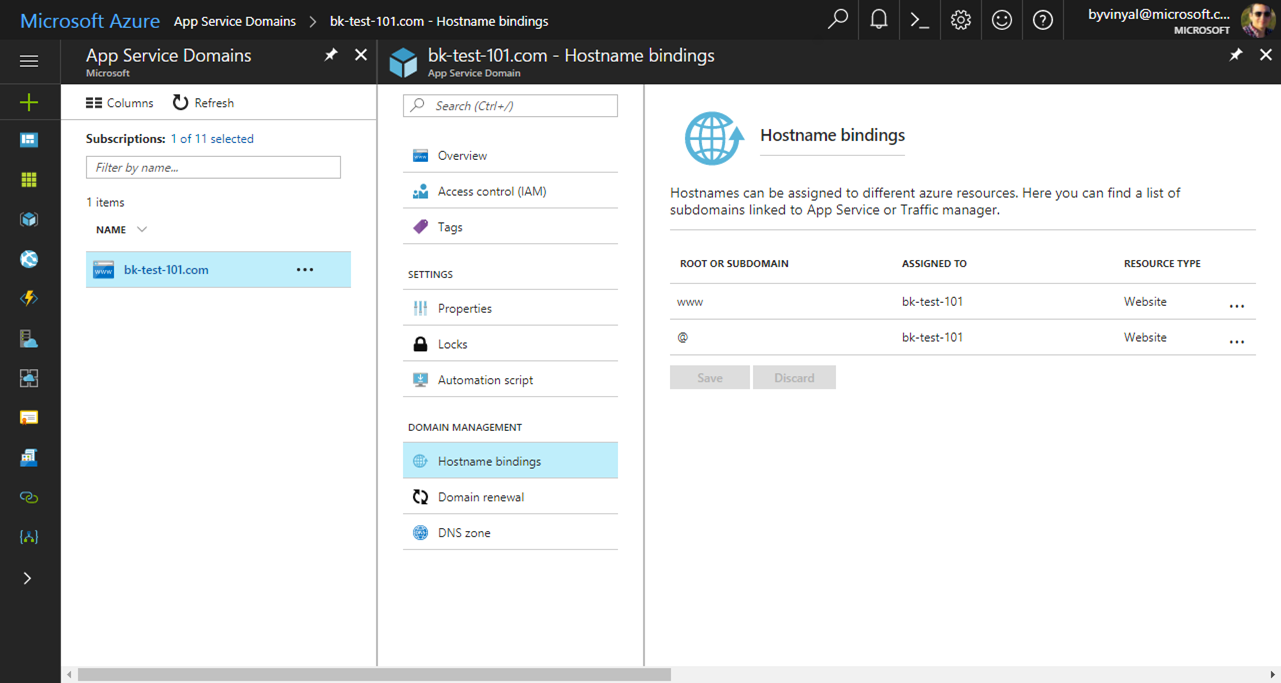The image size is (1281, 683).
Task: Click the feedback smiley icon
Action: coord(1001,20)
